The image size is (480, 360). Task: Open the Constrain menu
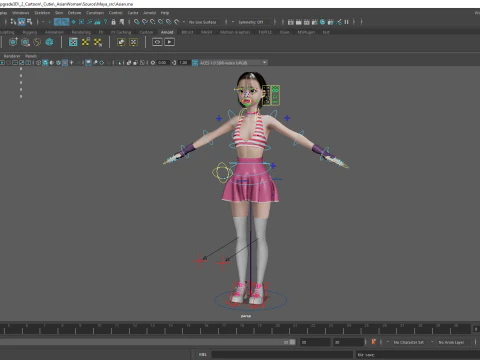(x=95, y=13)
